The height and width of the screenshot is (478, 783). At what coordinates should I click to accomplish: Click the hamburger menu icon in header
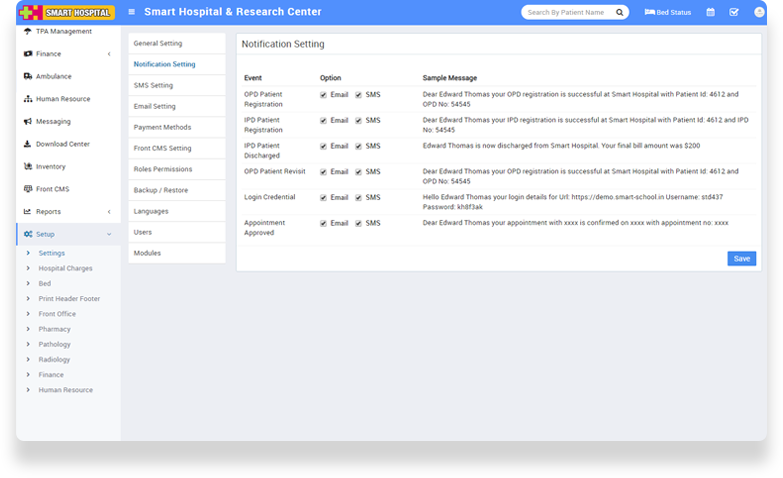[131, 12]
